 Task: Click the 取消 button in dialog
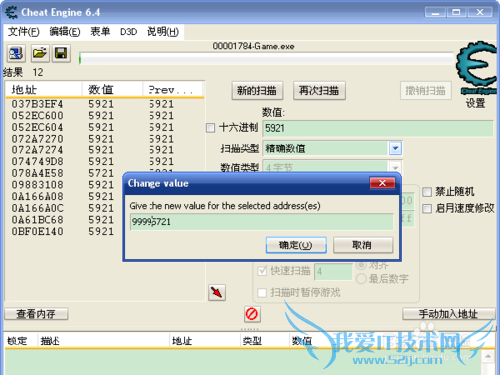click(363, 245)
